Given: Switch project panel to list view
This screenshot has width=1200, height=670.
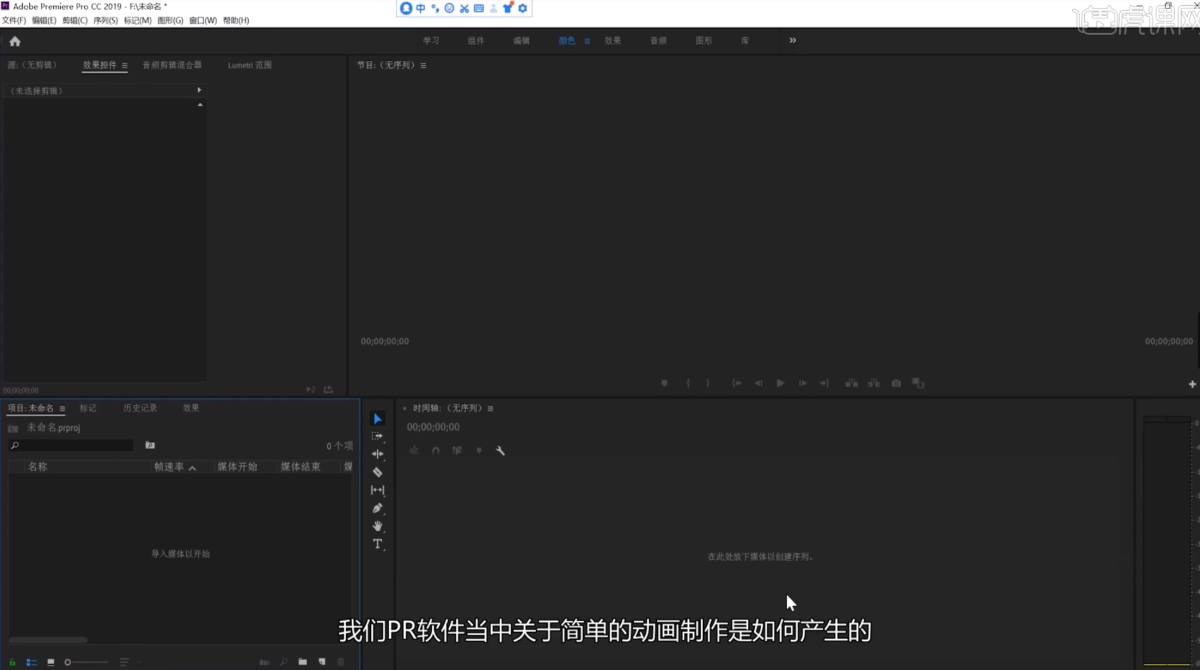Looking at the screenshot, I should (x=31, y=662).
